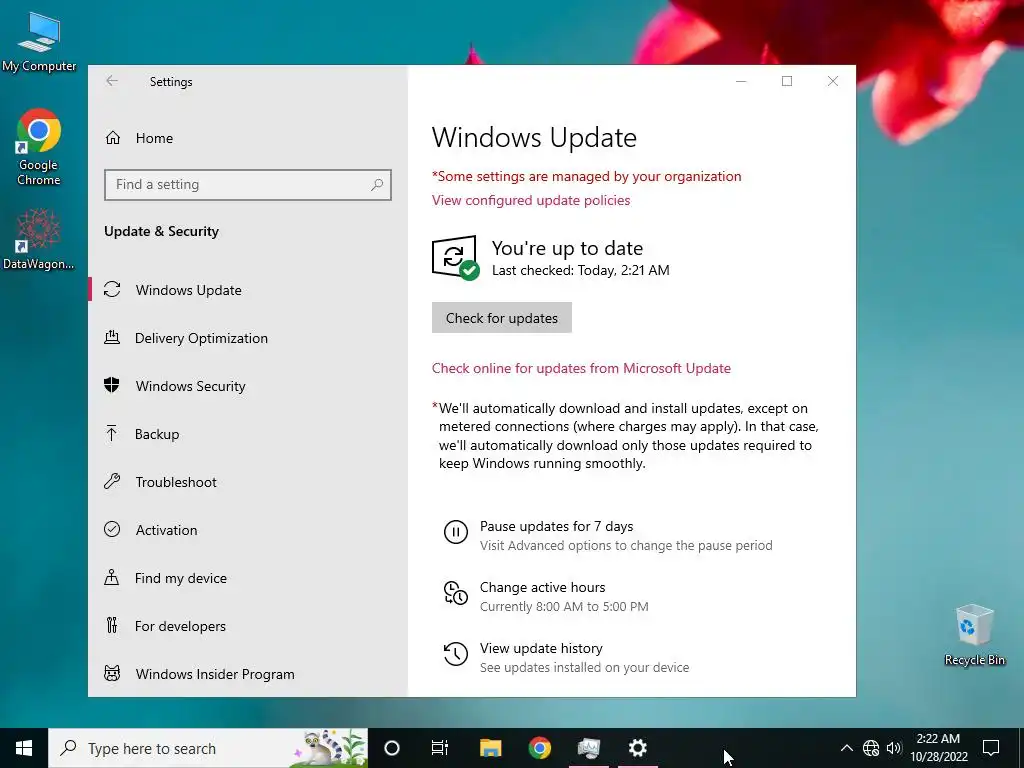The image size is (1024, 768).
Task: Click the Find a setting search box
Action: pyautogui.click(x=248, y=185)
